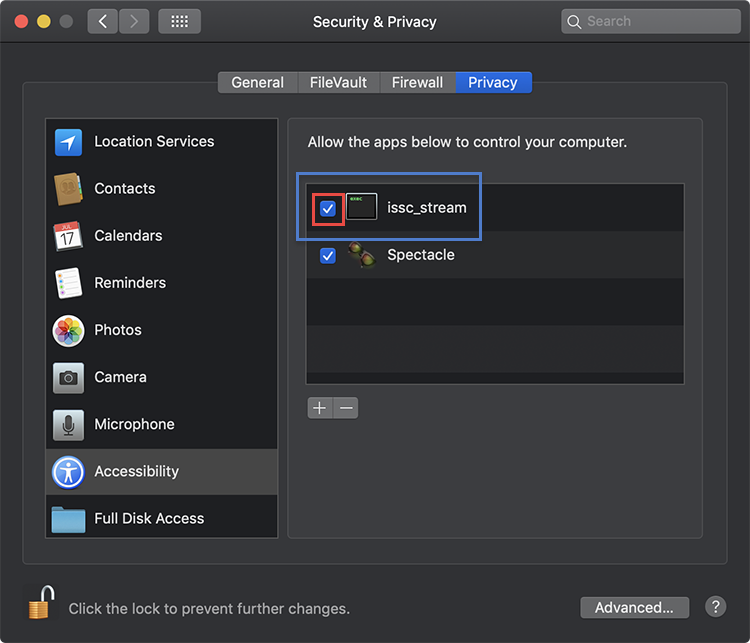Click the Accessibility figure icon
This screenshot has width=750, height=643.
point(68,472)
